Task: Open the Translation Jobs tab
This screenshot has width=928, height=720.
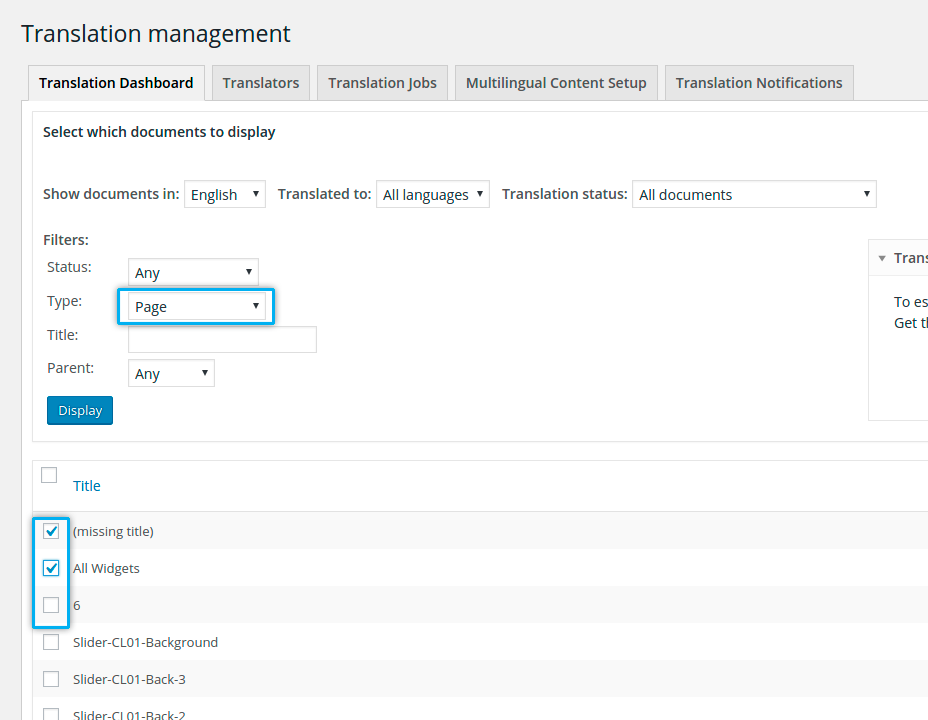Action: 382,83
